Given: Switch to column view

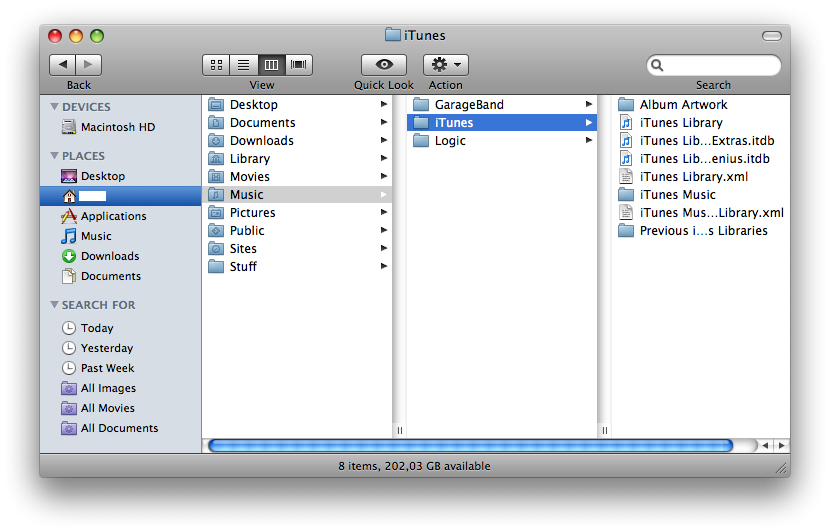Looking at the screenshot, I should click(x=271, y=65).
